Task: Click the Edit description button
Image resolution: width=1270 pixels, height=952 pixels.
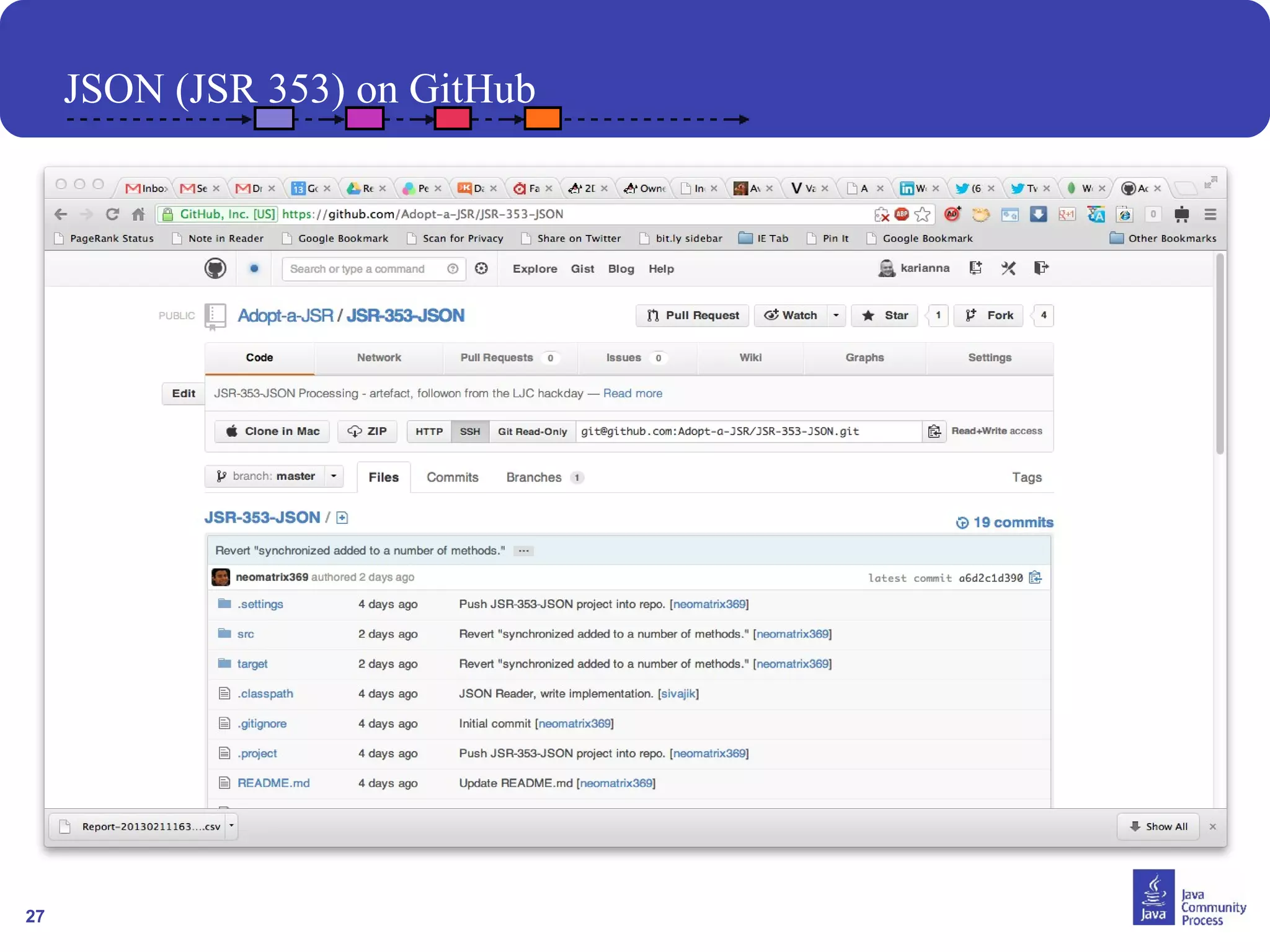Action: pos(184,394)
